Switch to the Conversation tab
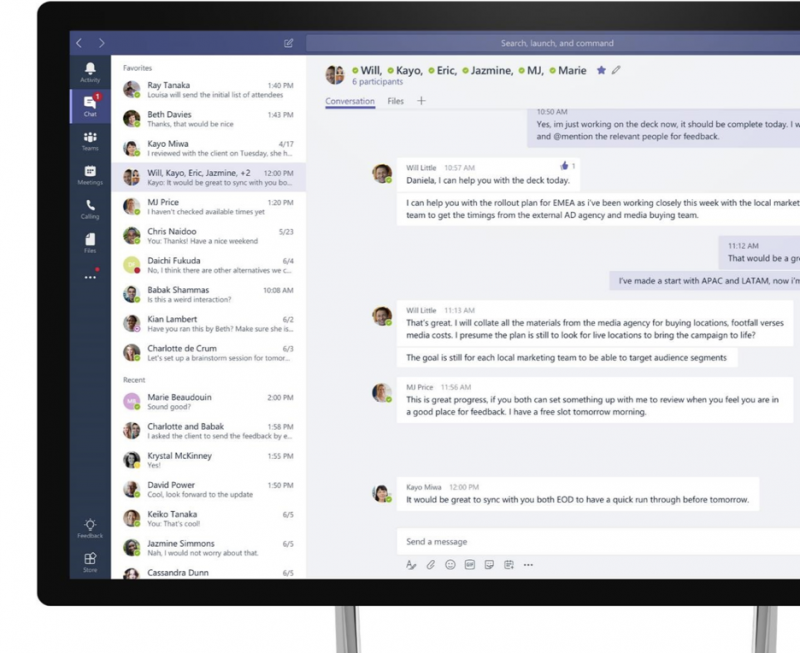 point(349,102)
